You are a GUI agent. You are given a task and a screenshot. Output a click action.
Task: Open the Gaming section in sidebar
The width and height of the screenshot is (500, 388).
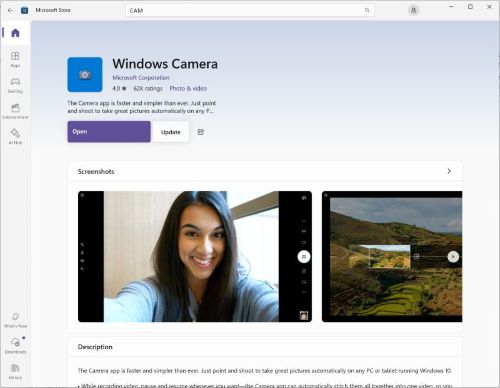click(x=15, y=85)
